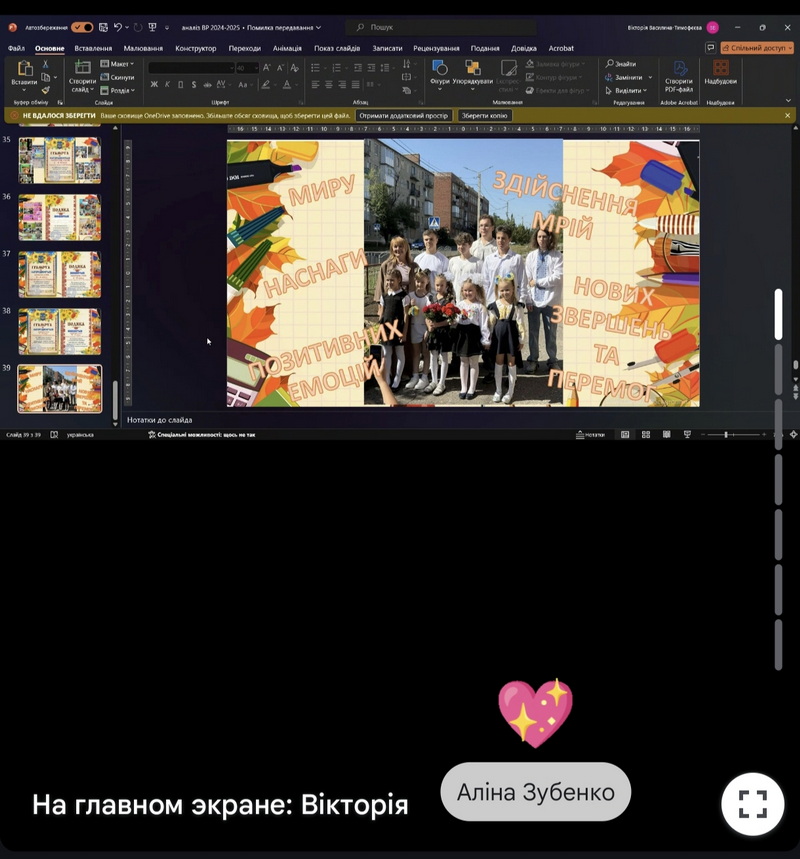Image resolution: width=800 pixels, height=859 pixels.
Task: Enter fullscreen with the bottom-right expand icon
Action: click(752, 804)
